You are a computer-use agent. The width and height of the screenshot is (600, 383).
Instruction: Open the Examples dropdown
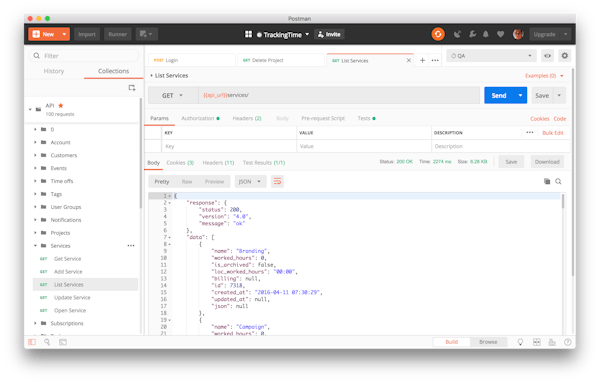tap(544, 76)
